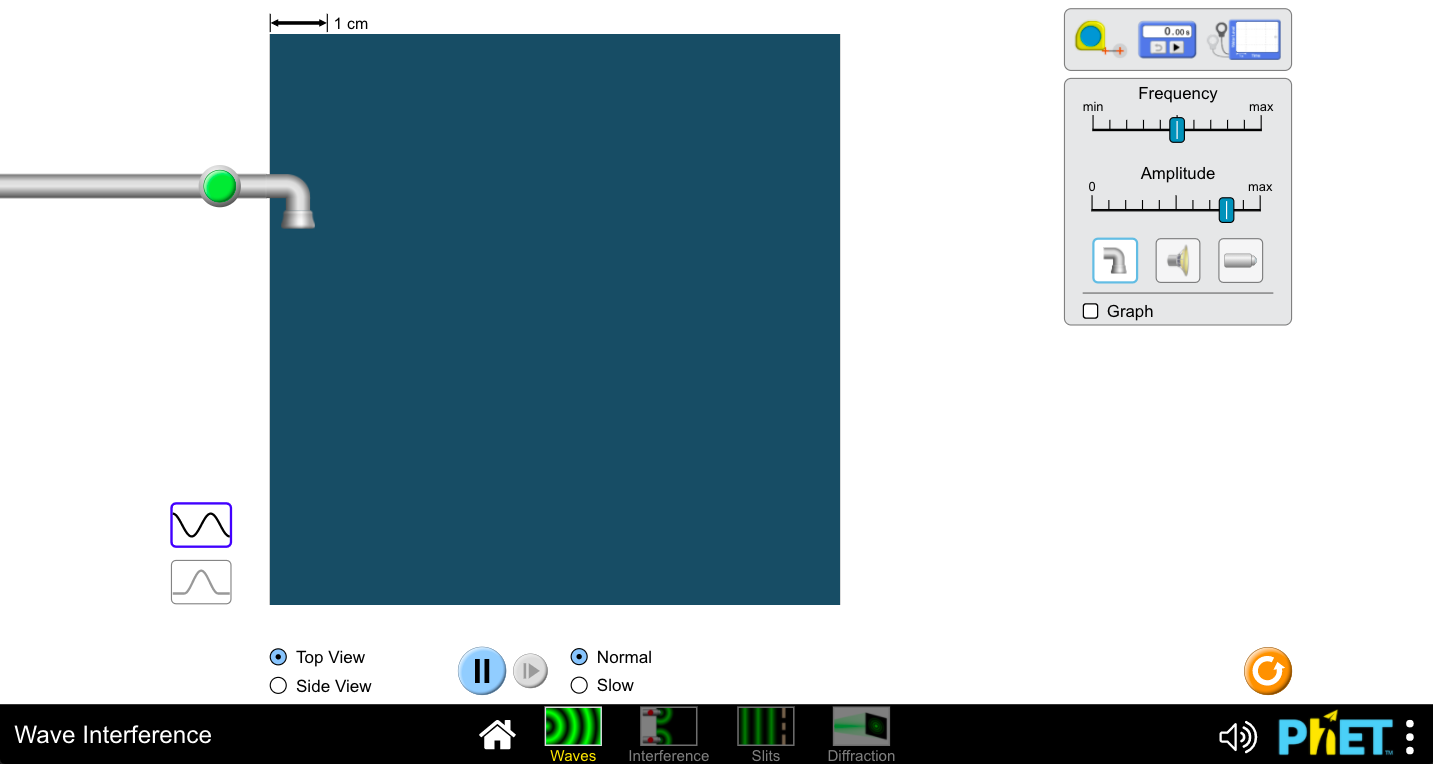Switch to the Interference screen tab
Viewport: 1433px width, 764px height.
tap(668, 733)
